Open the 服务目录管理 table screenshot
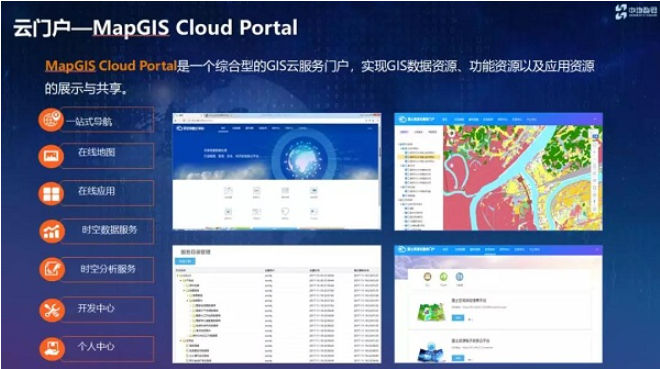660x369 pixels. pos(277,304)
